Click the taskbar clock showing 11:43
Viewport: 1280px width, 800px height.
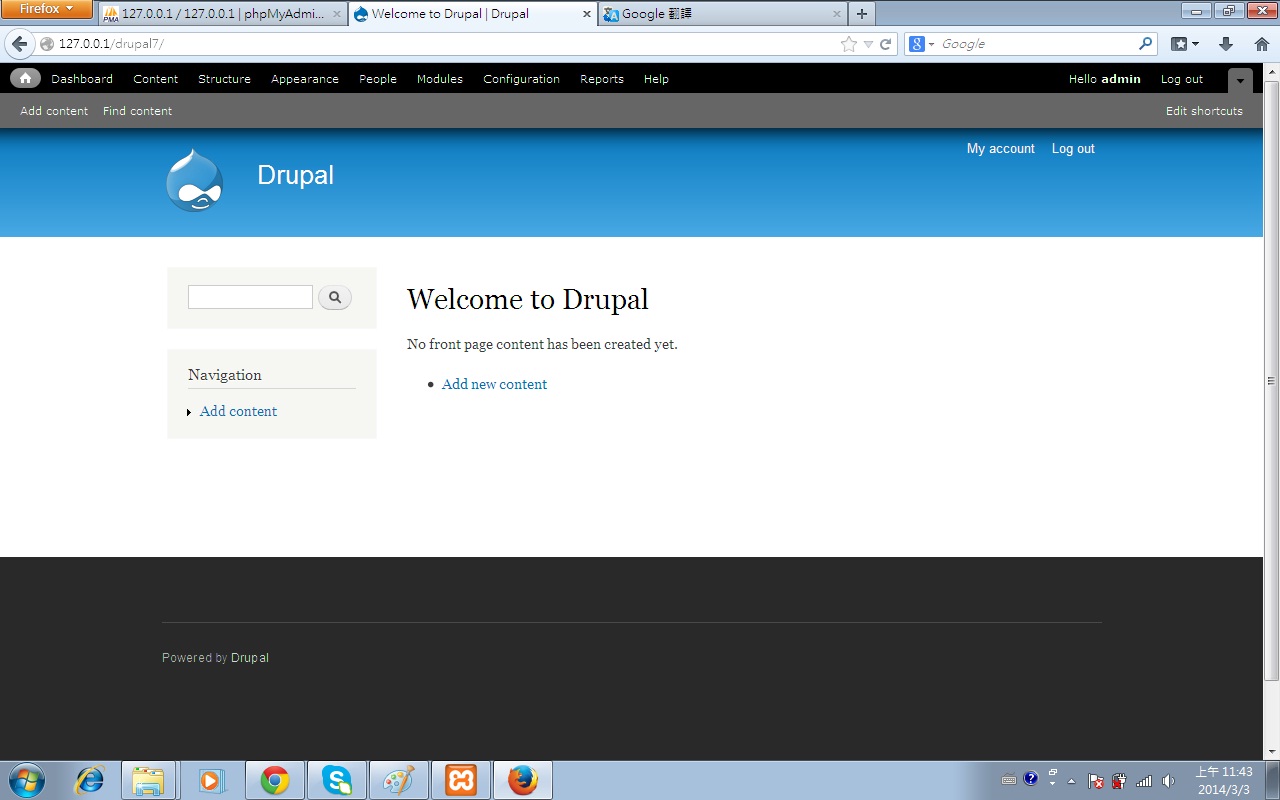[1224, 780]
